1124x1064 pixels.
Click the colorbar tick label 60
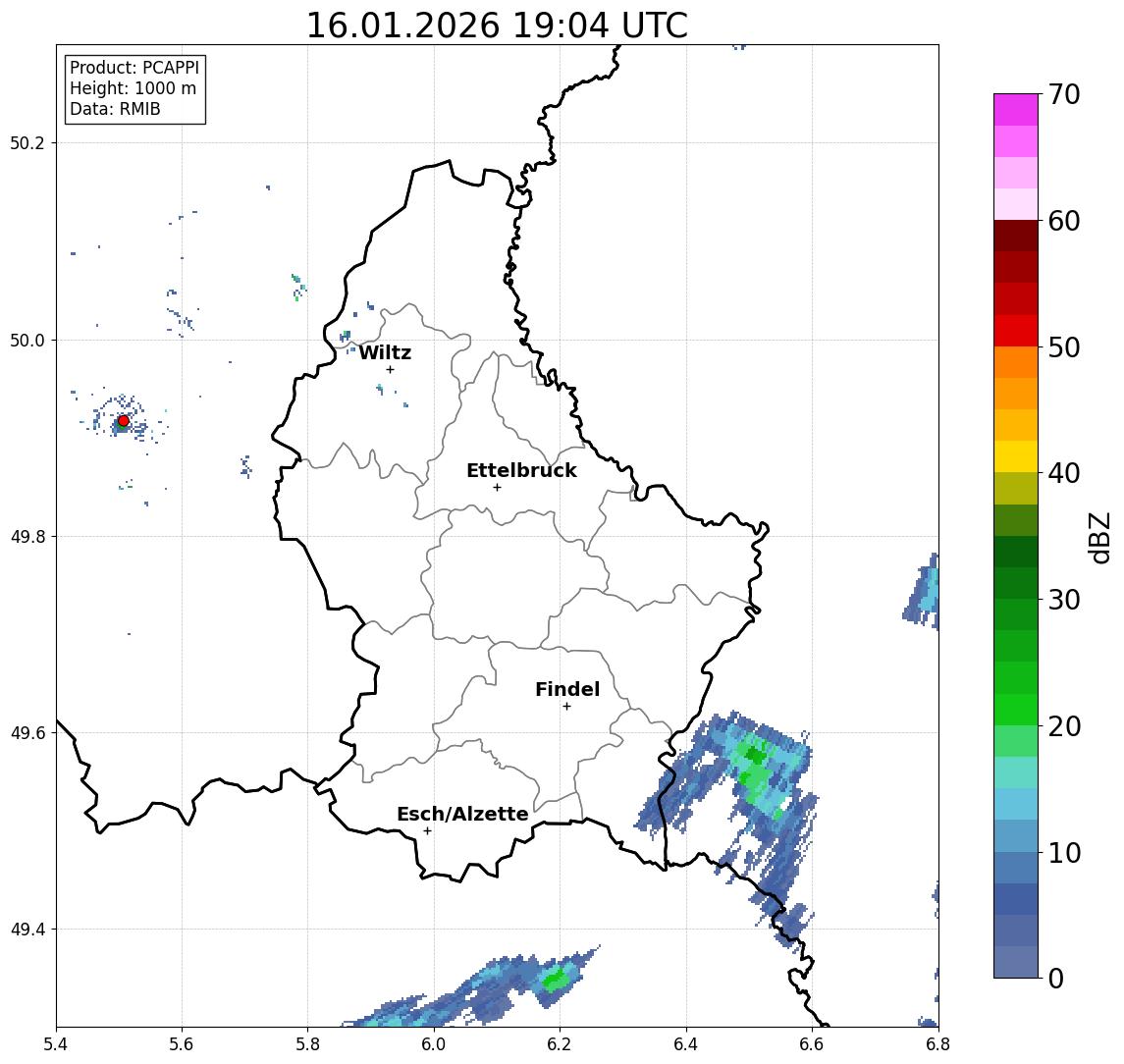(1064, 221)
